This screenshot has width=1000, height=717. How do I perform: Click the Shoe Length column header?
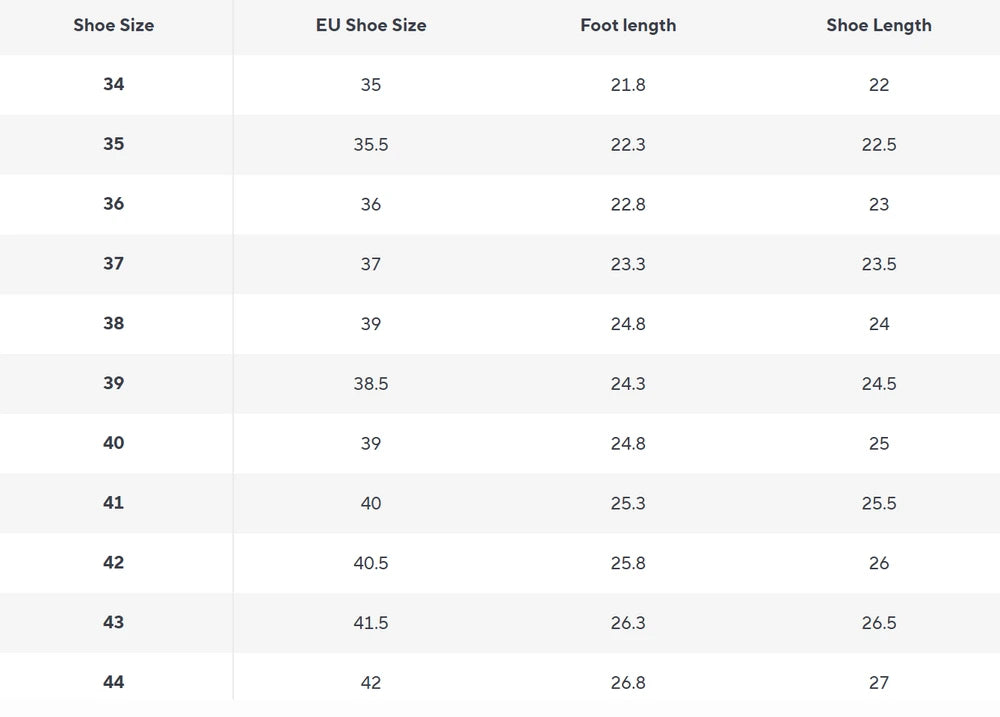(879, 26)
